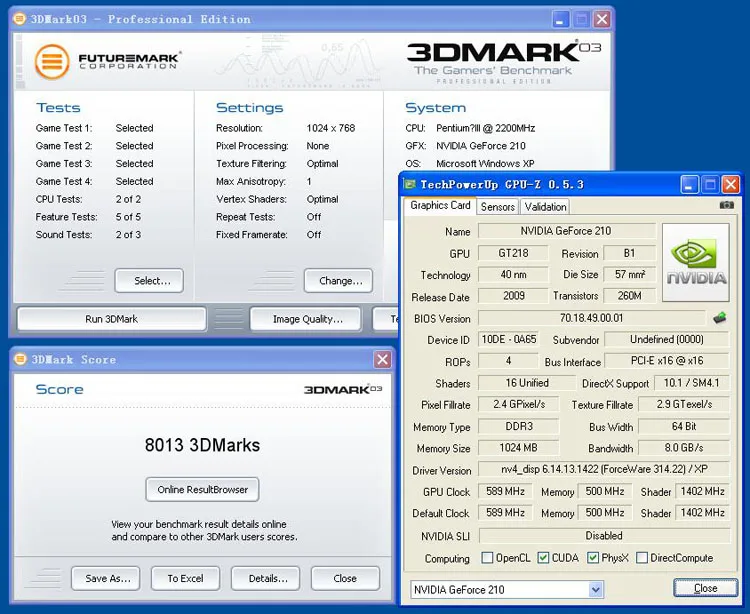Click the Bus Width value 64 Bit
The height and width of the screenshot is (614, 750).
[684, 426]
